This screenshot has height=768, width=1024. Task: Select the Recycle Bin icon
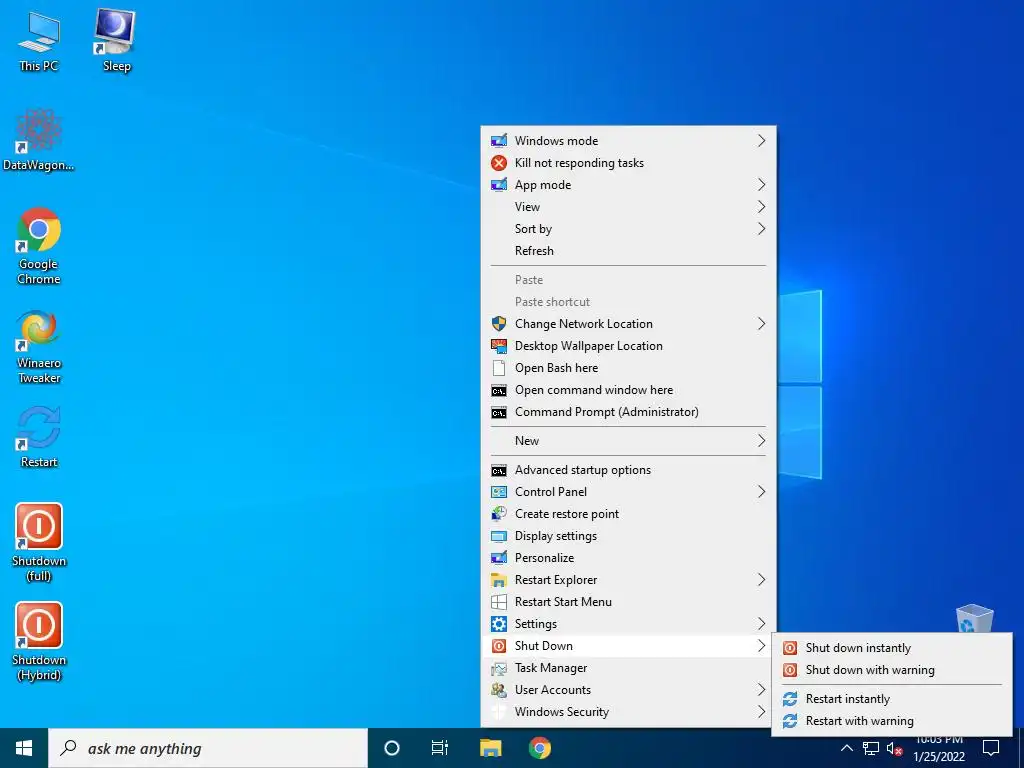tap(974, 618)
